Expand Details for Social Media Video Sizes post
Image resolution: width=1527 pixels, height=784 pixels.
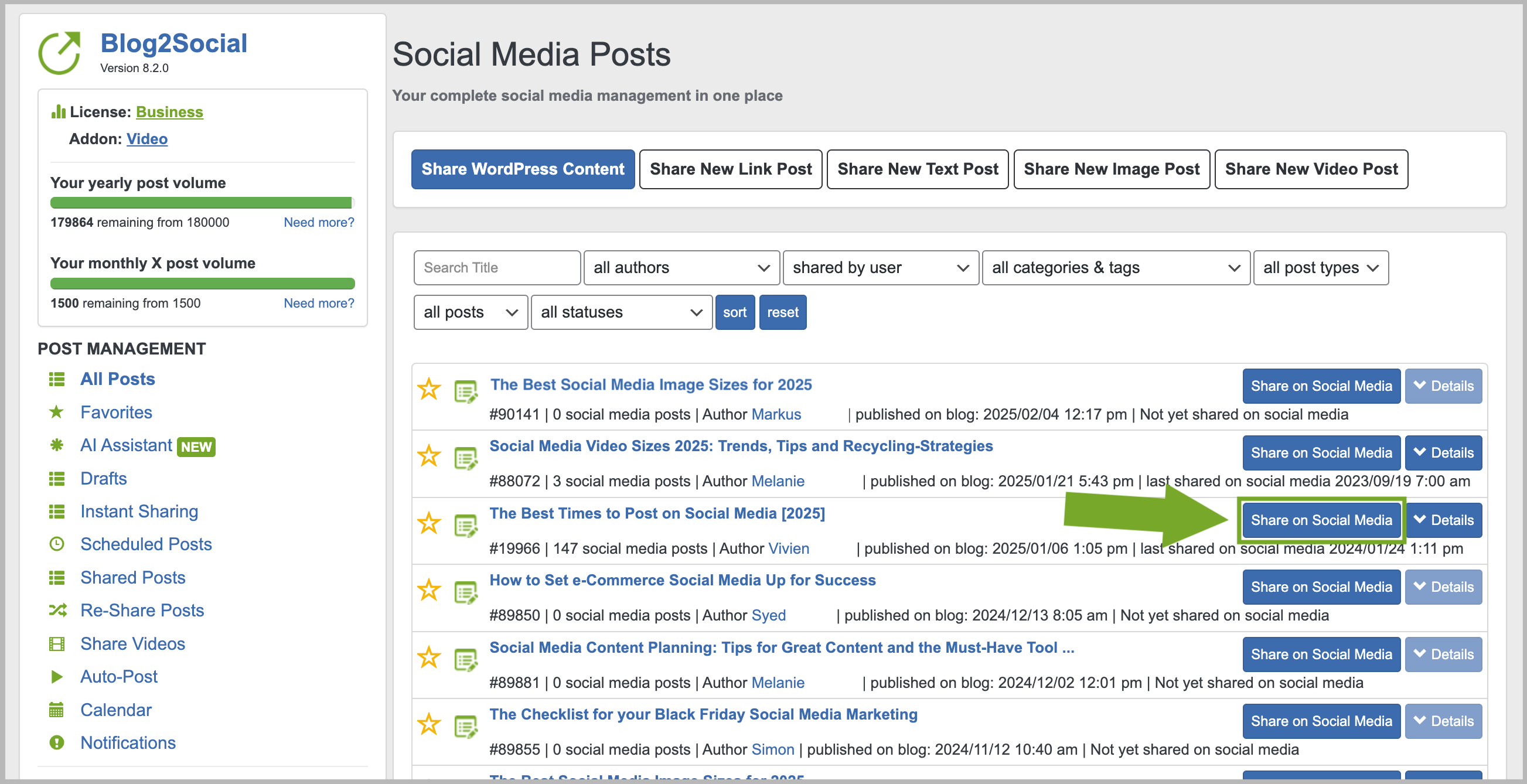click(1443, 453)
